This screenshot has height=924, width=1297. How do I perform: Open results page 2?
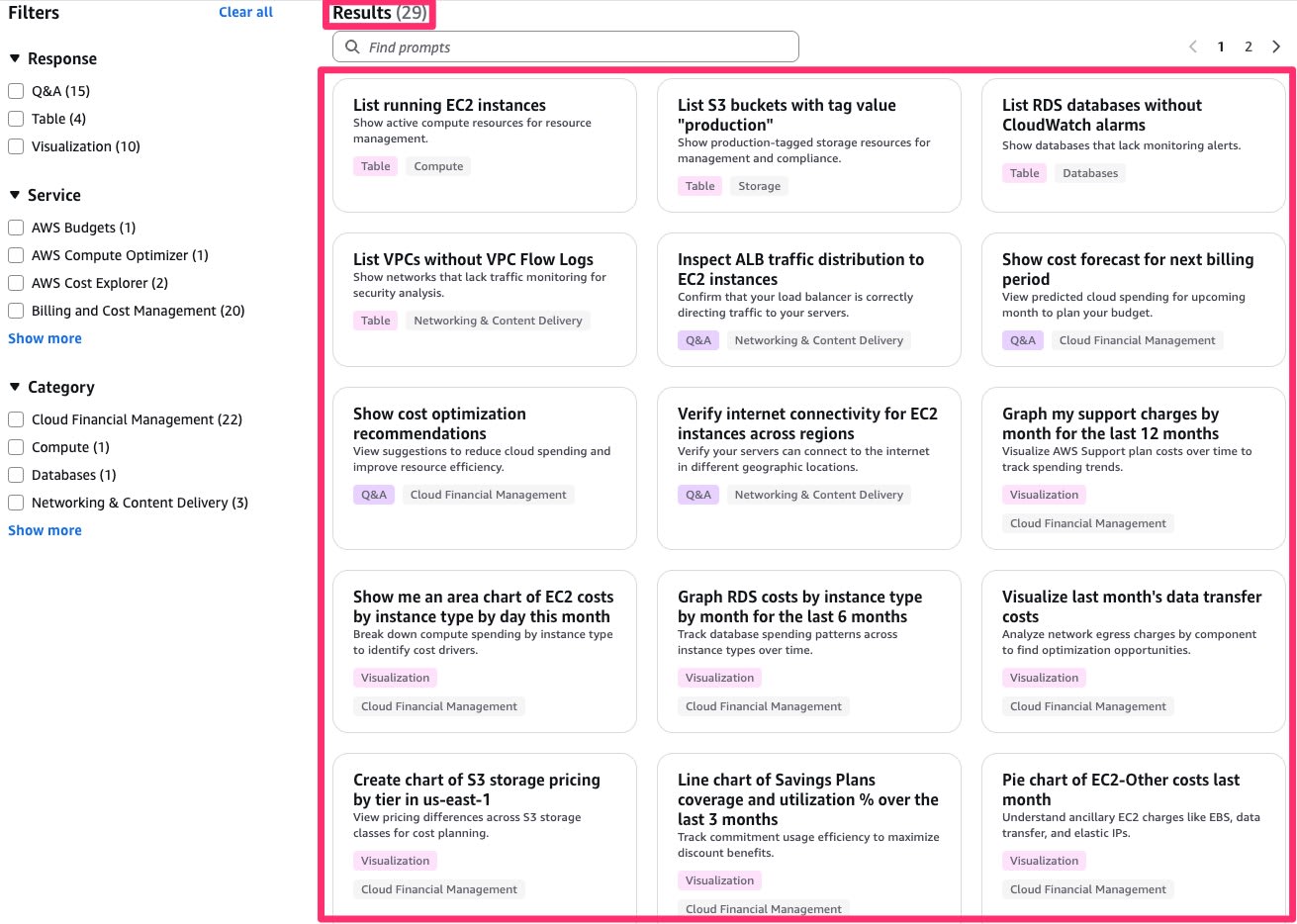coord(1249,46)
